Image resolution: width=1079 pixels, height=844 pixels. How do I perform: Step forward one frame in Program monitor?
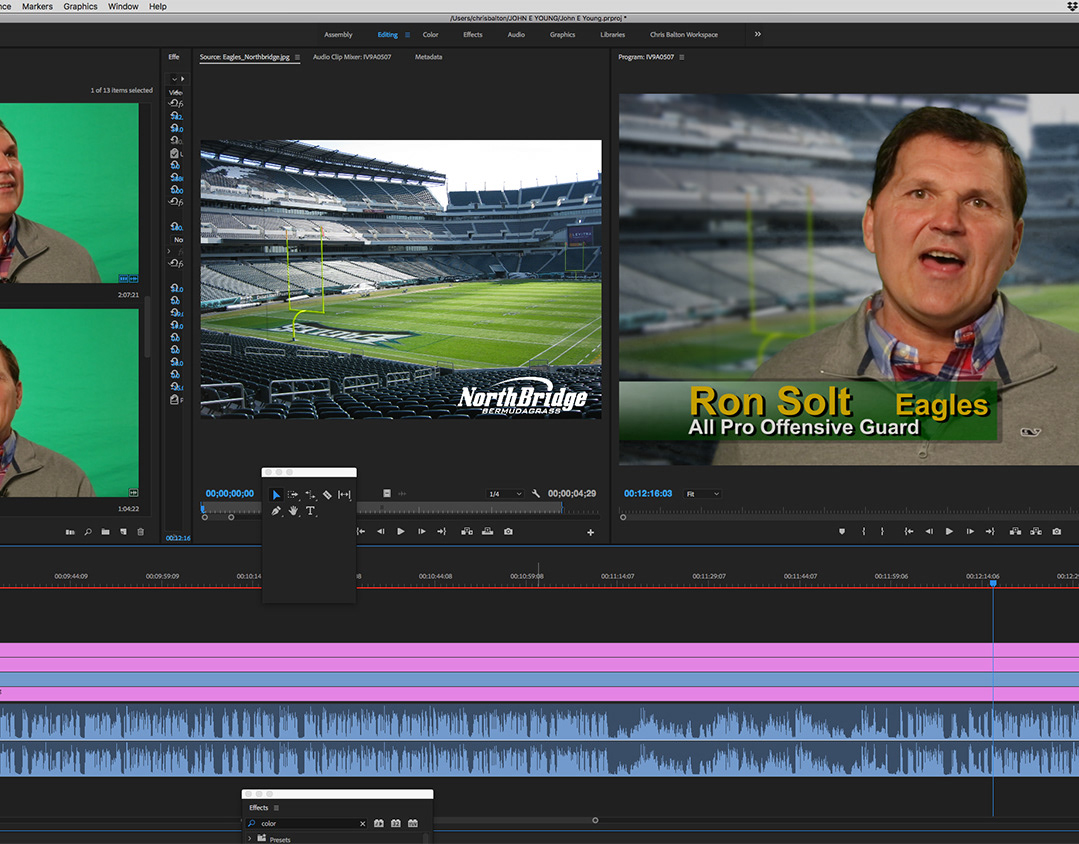pos(970,531)
